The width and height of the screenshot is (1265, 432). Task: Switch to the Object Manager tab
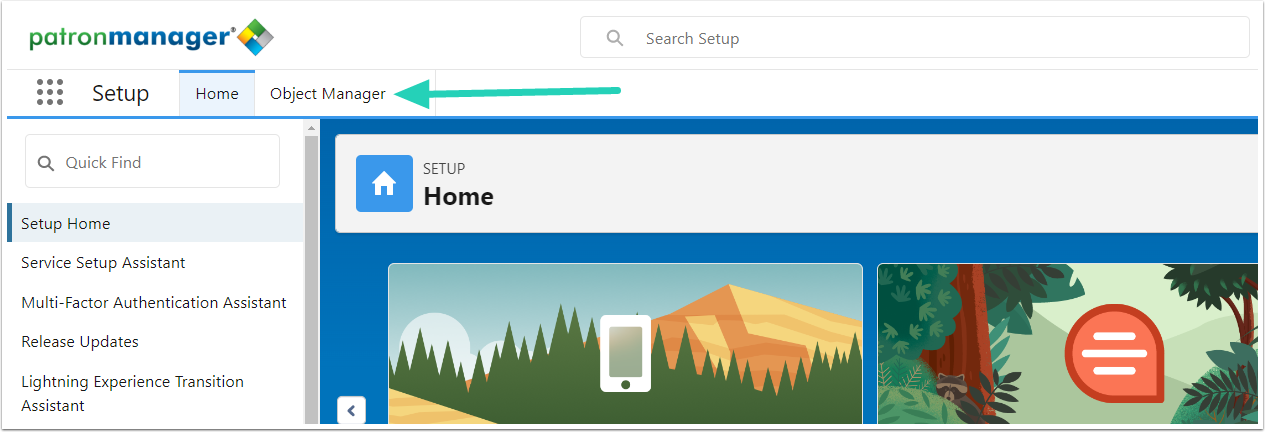(x=328, y=94)
